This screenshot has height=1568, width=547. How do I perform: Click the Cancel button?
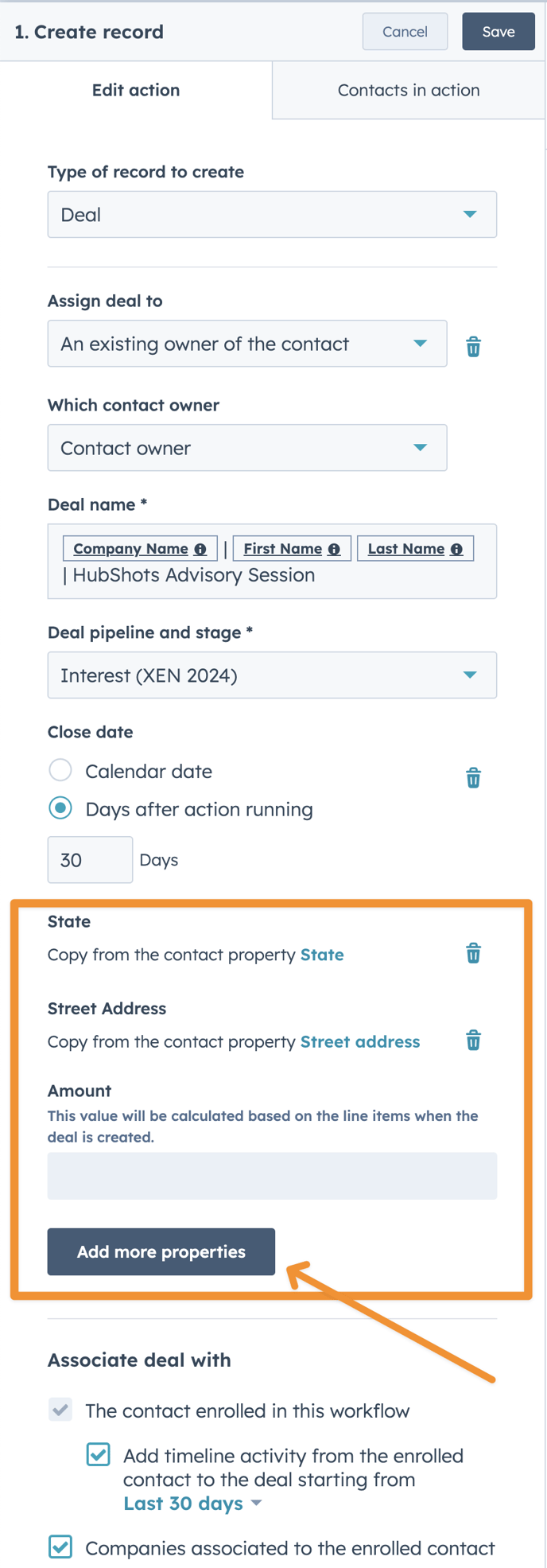click(x=405, y=32)
